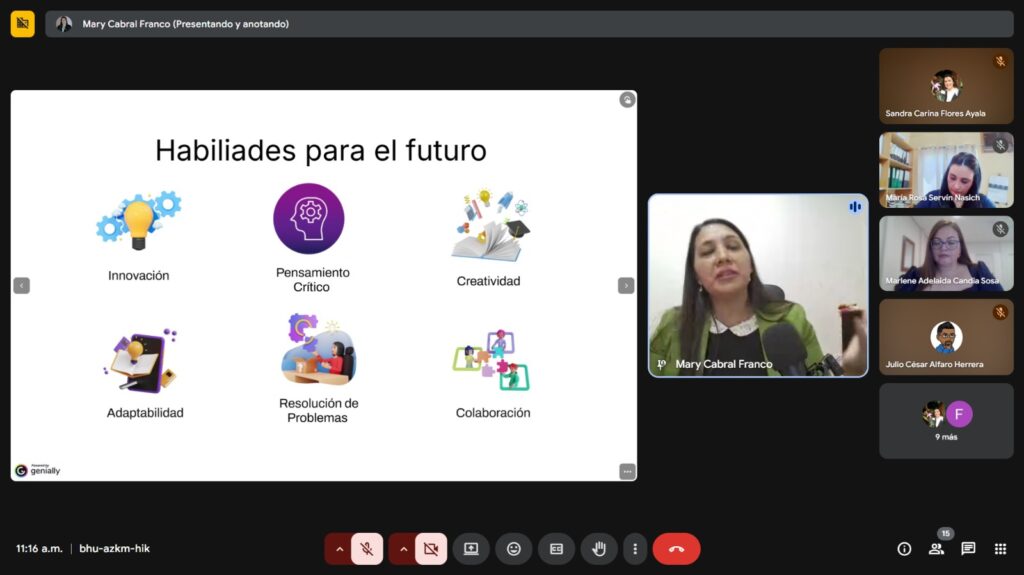Unmute the microphone in the call bar
This screenshot has width=1024, height=575.
[x=367, y=549]
